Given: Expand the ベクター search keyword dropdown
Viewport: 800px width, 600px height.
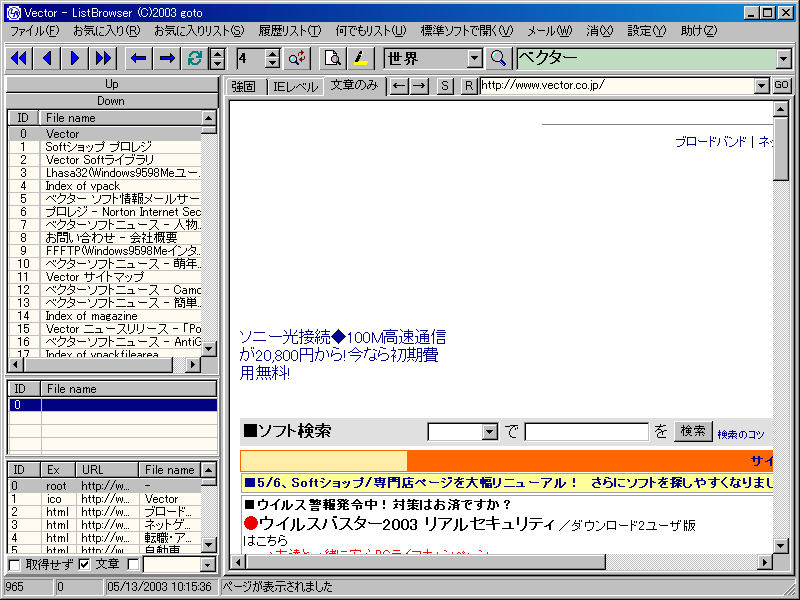Looking at the screenshot, I should tap(784, 59).
